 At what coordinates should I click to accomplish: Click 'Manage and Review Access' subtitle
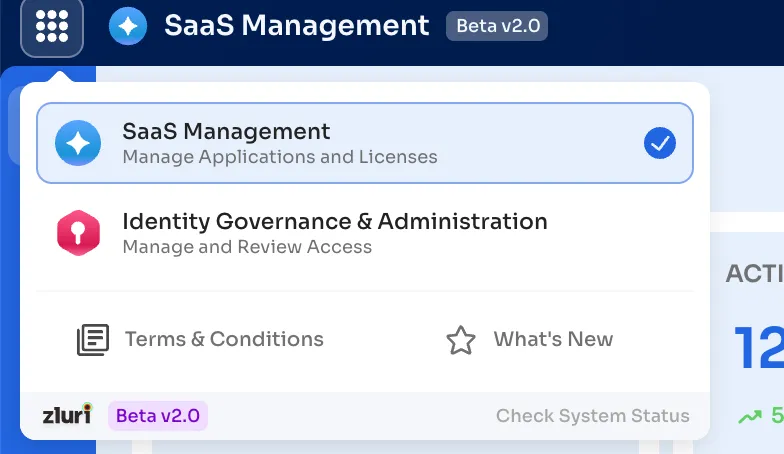tap(248, 247)
